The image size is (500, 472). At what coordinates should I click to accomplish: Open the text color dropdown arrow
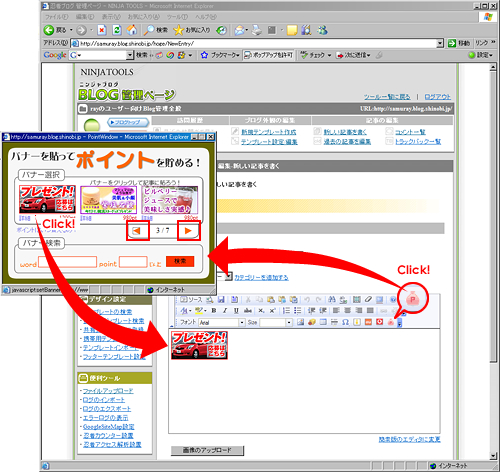(x=190, y=311)
